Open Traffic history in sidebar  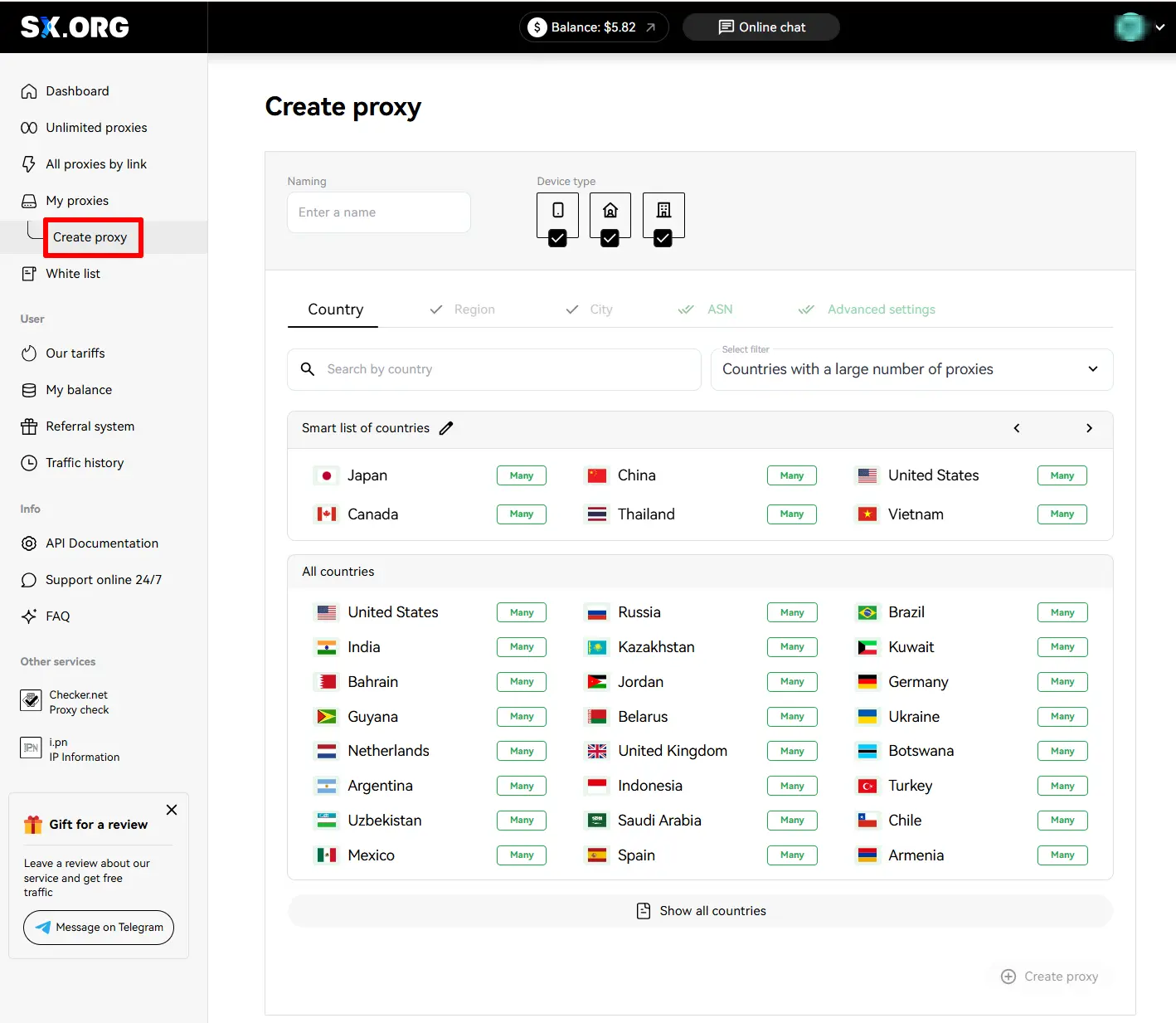click(x=84, y=463)
